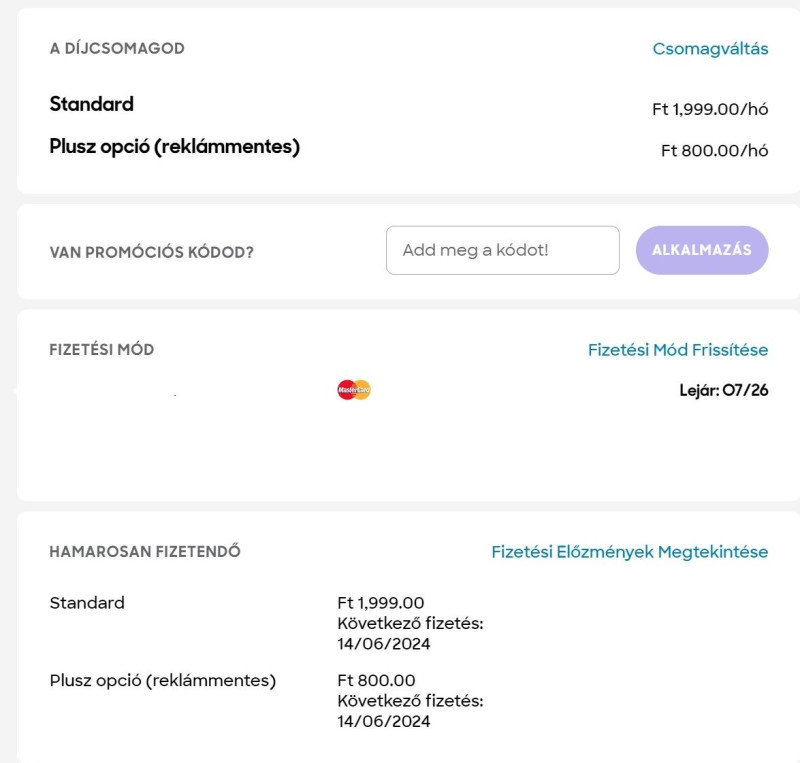
Task: Click the upcoming Ft 1,999.00 amount
Action: click(x=381, y=603)
